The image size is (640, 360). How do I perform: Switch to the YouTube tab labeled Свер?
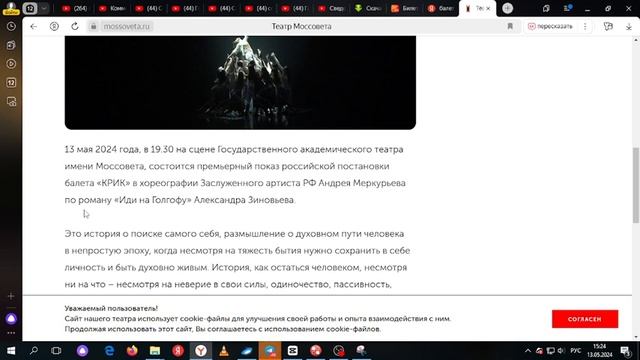331,8
